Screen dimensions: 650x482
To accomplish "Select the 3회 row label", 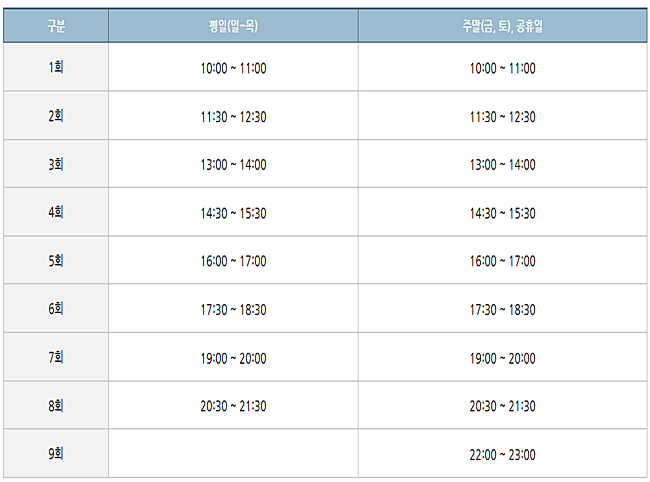I will tap(56, 164).
